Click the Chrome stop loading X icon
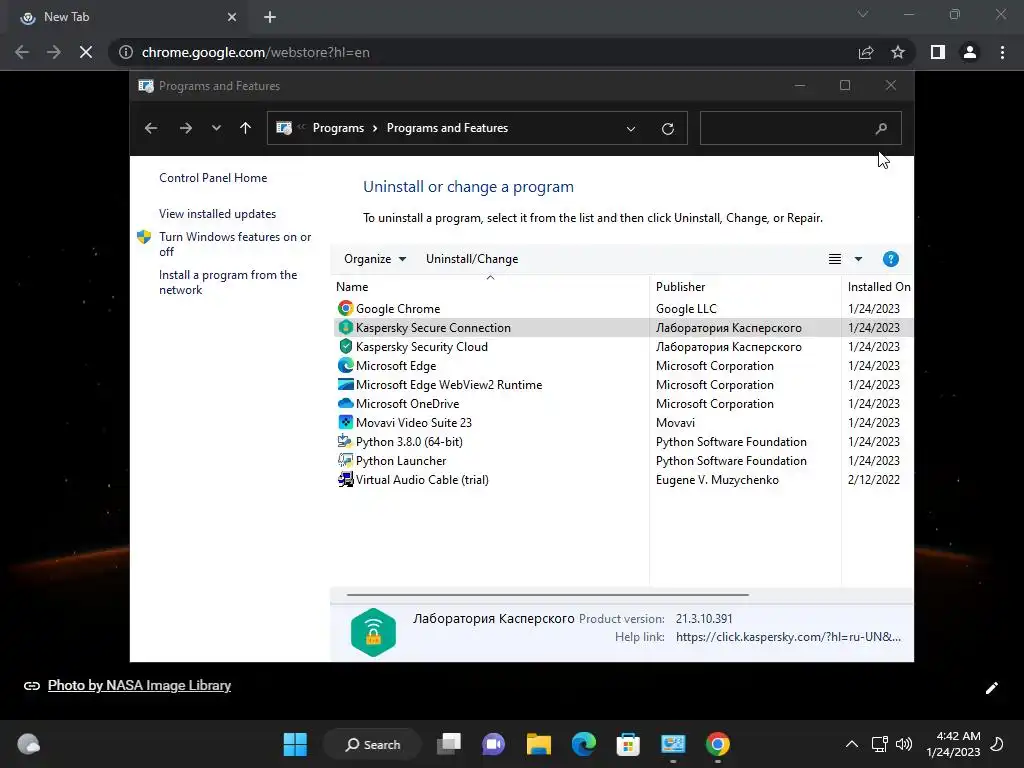 click(x=86, y=52)
